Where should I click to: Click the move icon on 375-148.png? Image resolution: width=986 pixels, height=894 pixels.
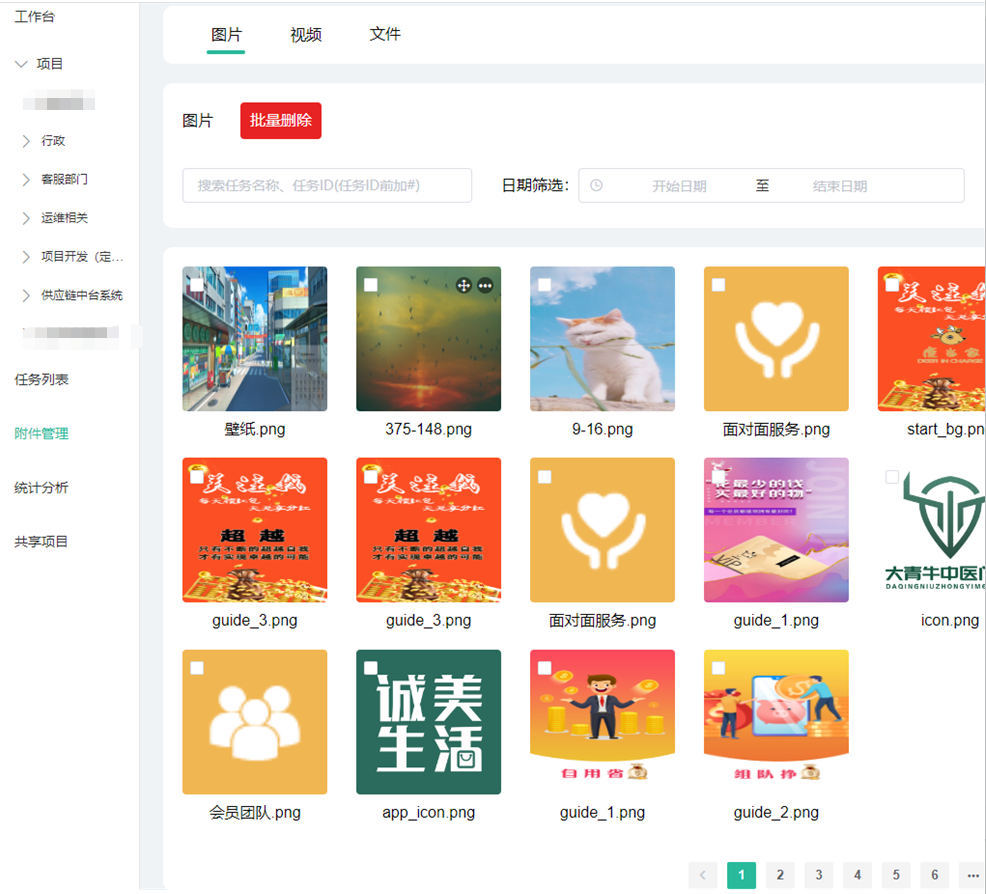pyautogui.click(x=464, y=285)
